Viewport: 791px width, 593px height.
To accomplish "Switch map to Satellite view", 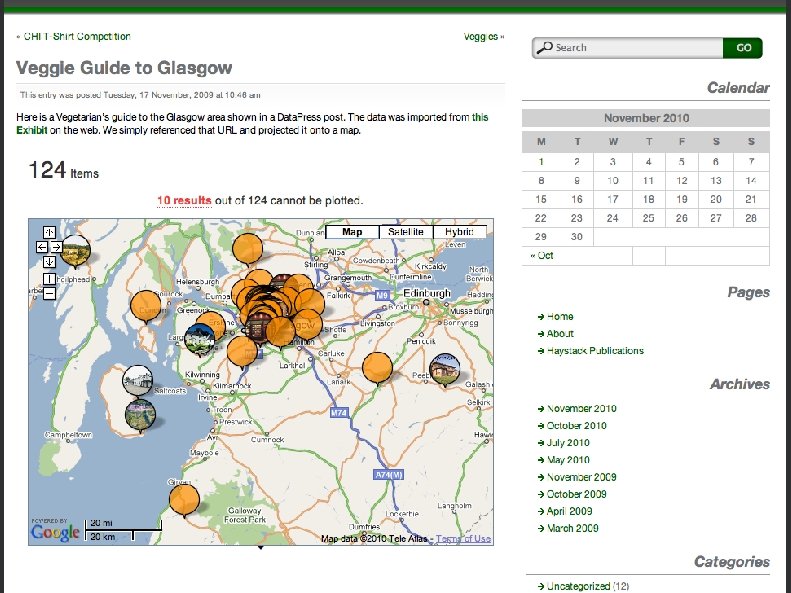I will click(406, 232).
